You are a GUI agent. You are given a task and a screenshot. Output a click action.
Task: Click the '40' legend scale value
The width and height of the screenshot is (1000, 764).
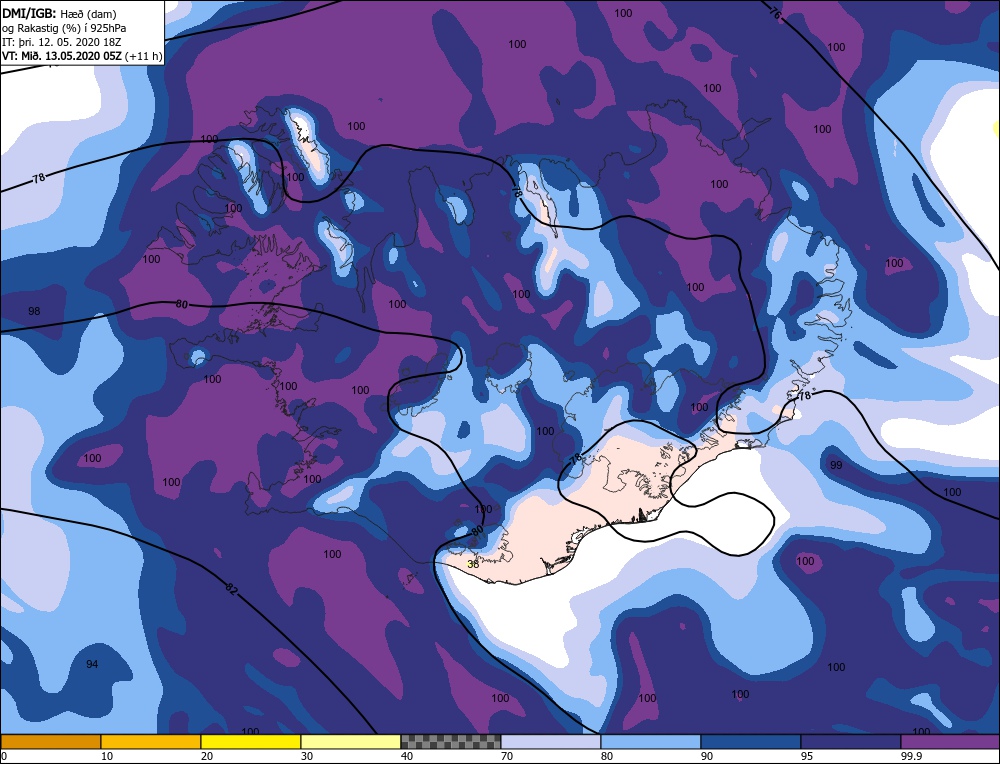[x=407, y=756]
